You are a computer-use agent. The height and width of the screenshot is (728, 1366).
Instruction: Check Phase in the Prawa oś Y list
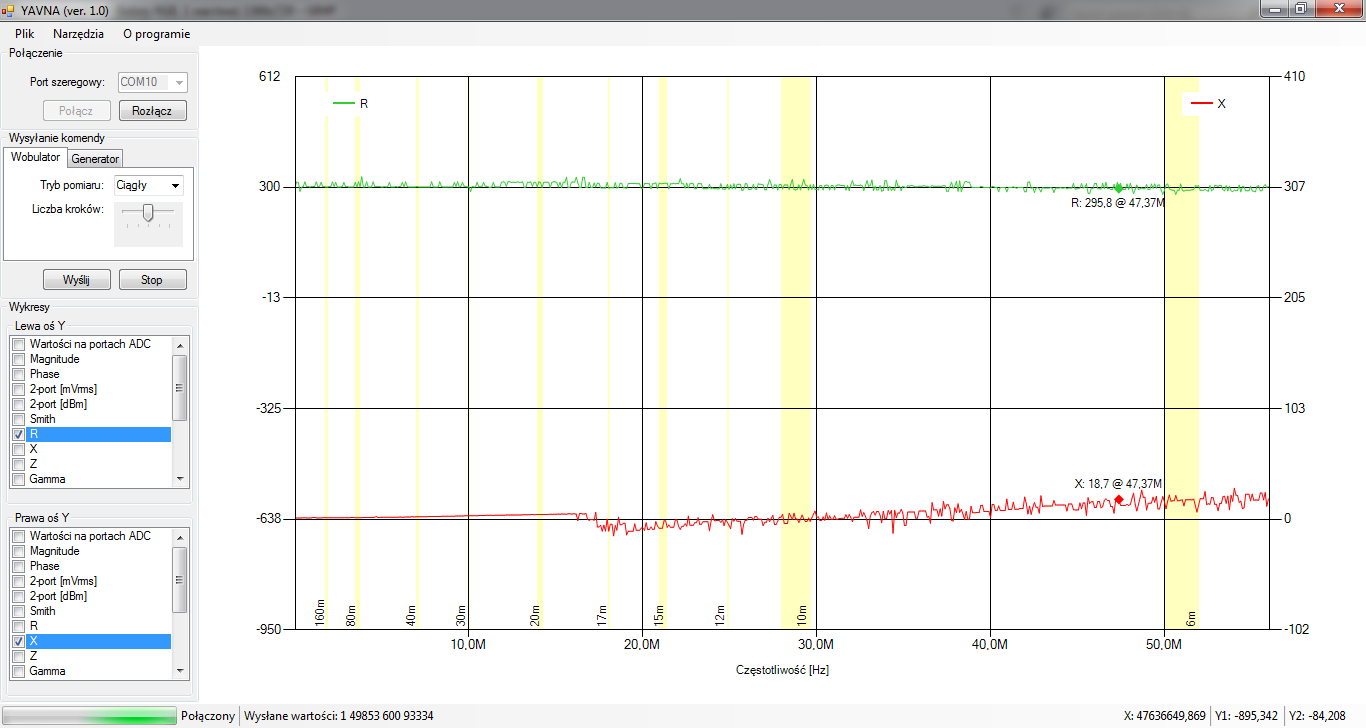(19, 566)
